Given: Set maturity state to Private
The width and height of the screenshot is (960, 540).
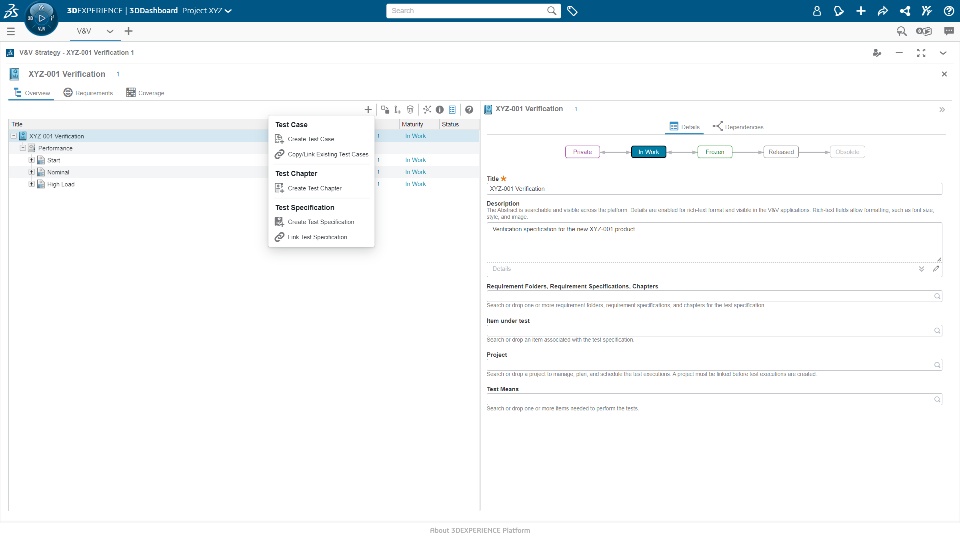Looking at the screenshot, I should [582, 152].
